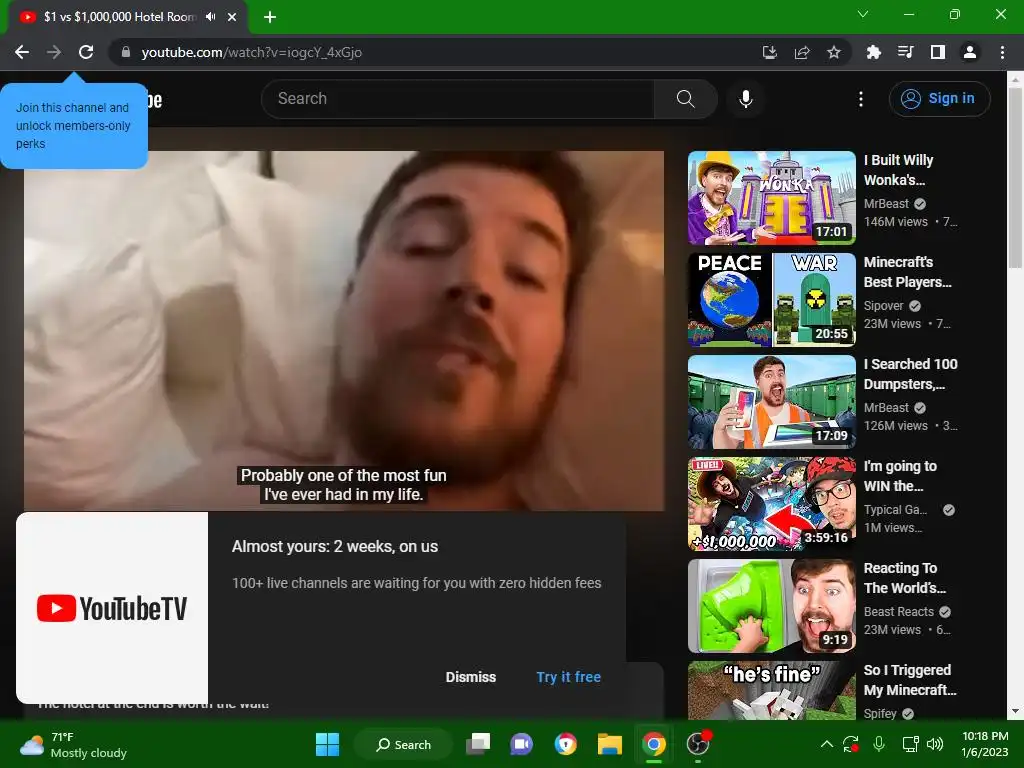Open the LIVE +$1,000,000 stream thumbnail

[772, 504]
